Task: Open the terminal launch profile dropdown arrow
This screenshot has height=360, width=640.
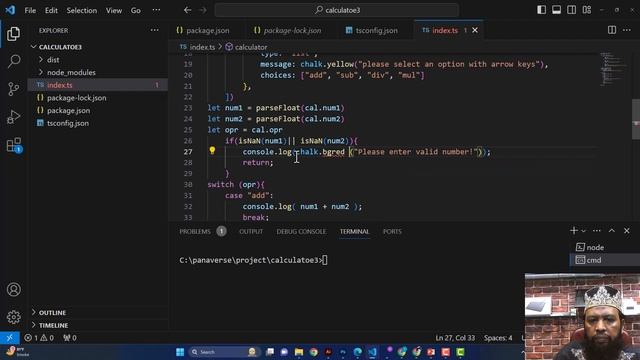Action: pos(584,231)
